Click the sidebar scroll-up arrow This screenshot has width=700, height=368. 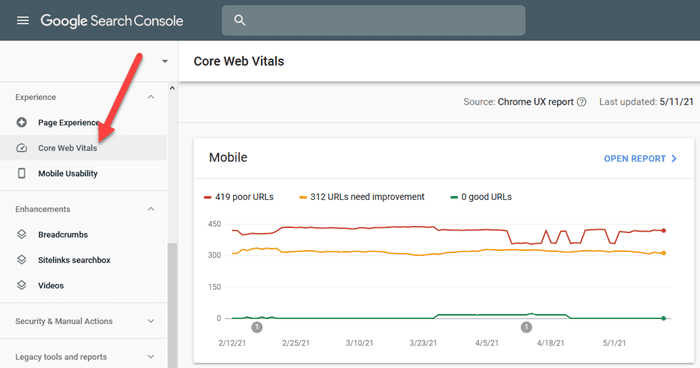(172, 88)
